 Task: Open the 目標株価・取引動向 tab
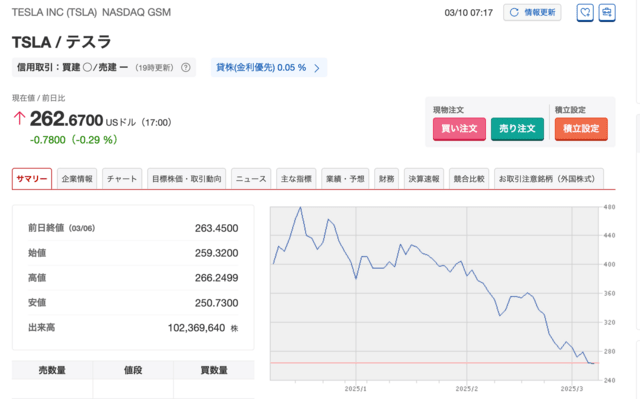click(x=187, y=179)
